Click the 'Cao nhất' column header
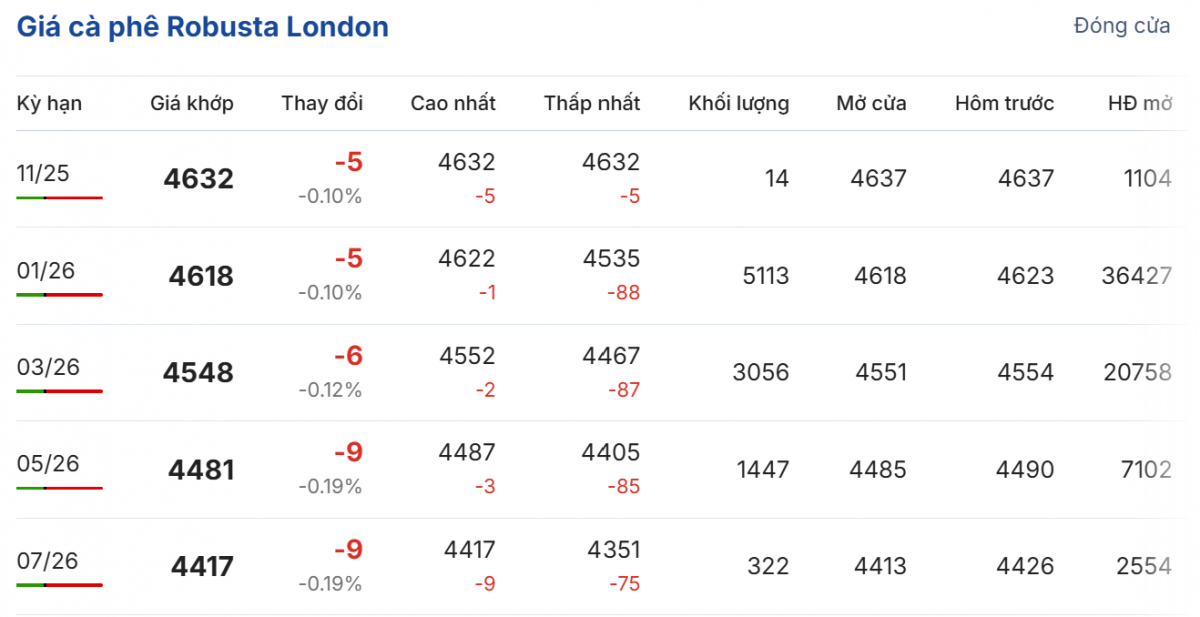 pyautogui.click(x=453, y=103)
